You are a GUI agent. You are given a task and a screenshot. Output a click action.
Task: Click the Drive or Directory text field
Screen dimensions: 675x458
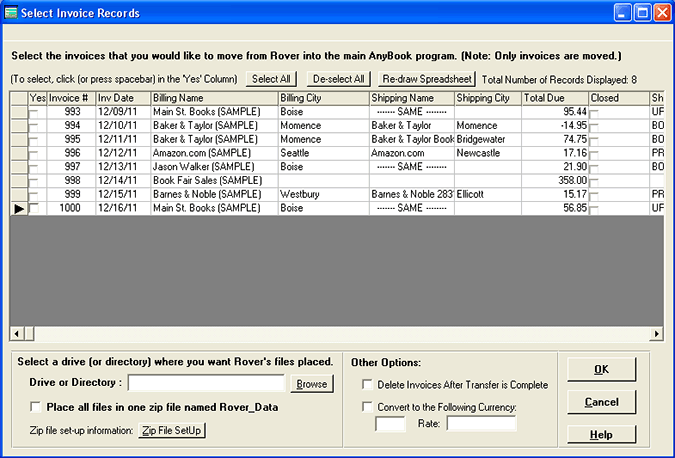point(207,383)
